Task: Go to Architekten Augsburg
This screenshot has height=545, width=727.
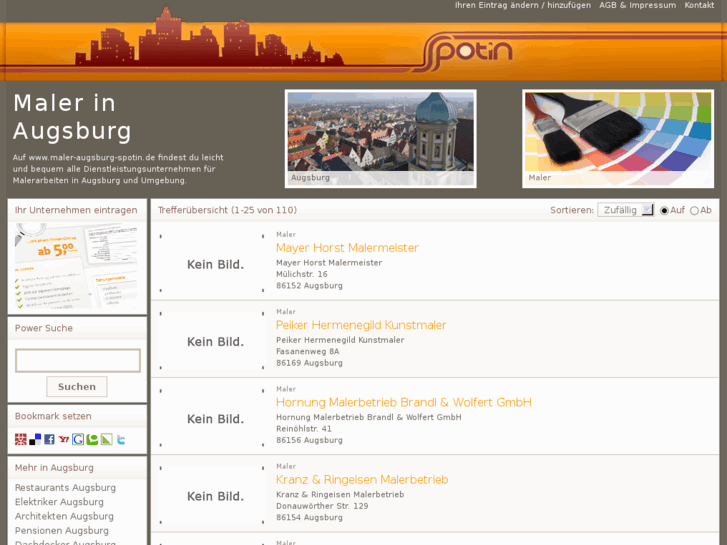Action: tap(64, 516)
